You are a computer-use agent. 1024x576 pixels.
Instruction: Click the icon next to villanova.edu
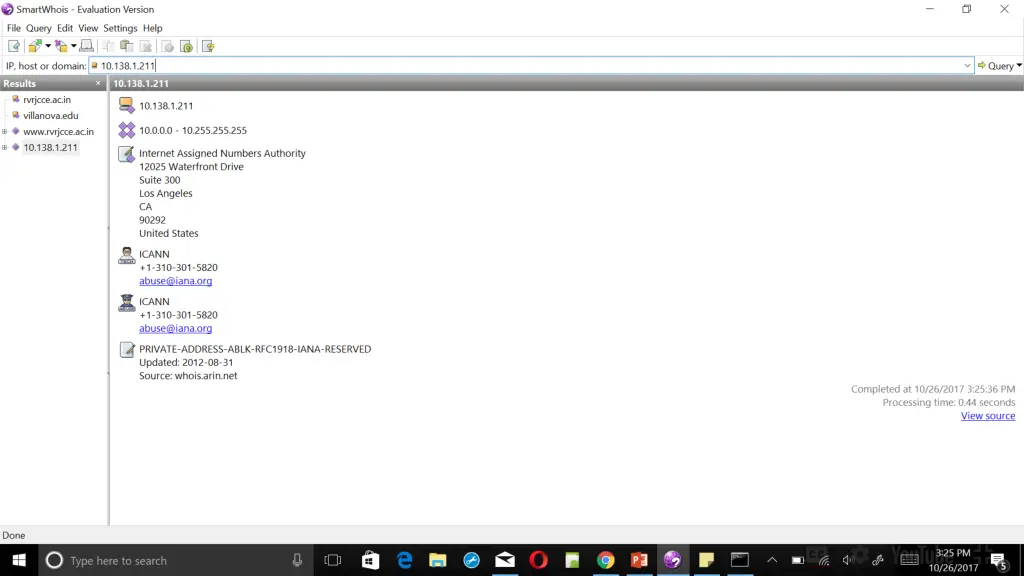point(16,115)
